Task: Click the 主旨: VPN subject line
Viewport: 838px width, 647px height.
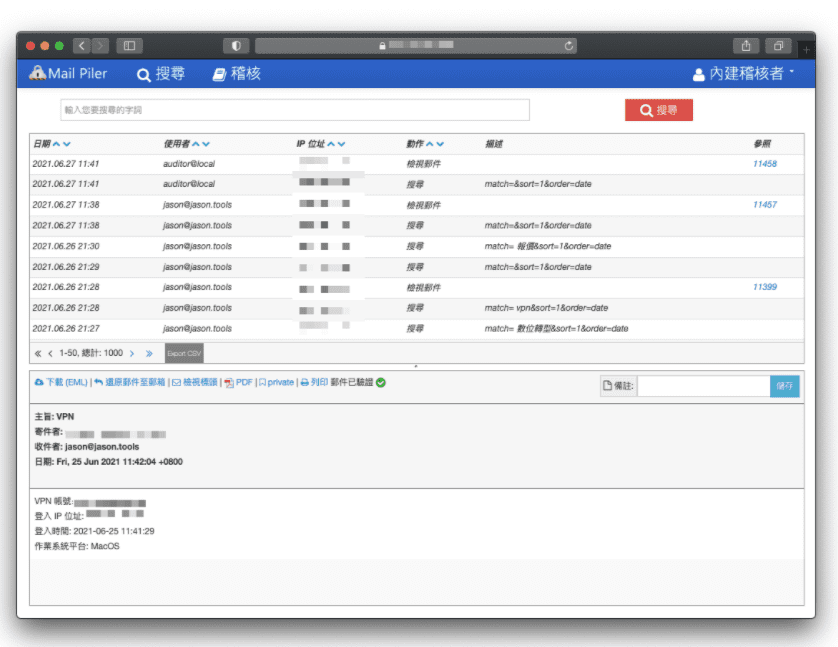Action: (x=55, y=417)
